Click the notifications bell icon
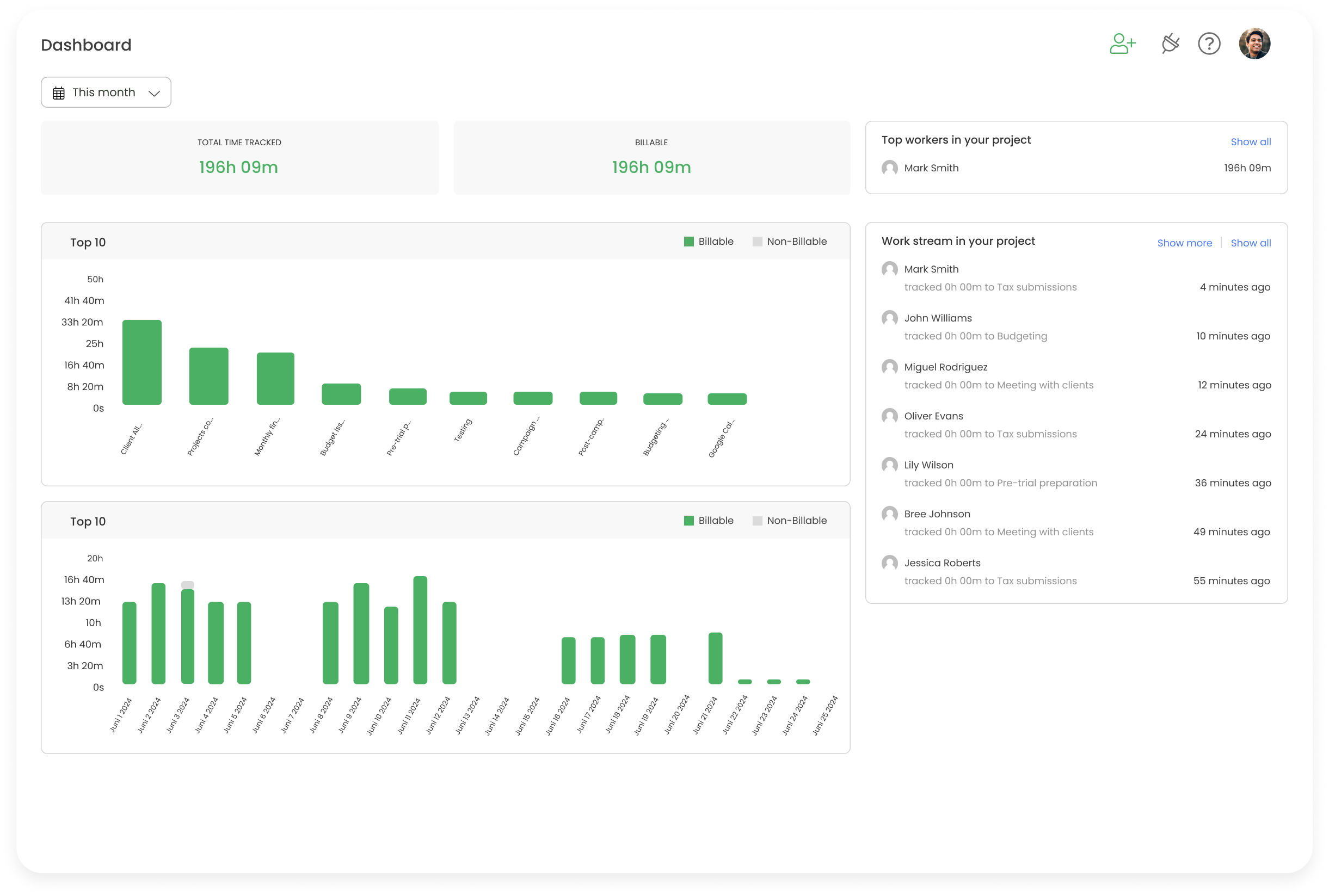The width and height of the screenshot is (1329, 896). tap(1168, 43)
